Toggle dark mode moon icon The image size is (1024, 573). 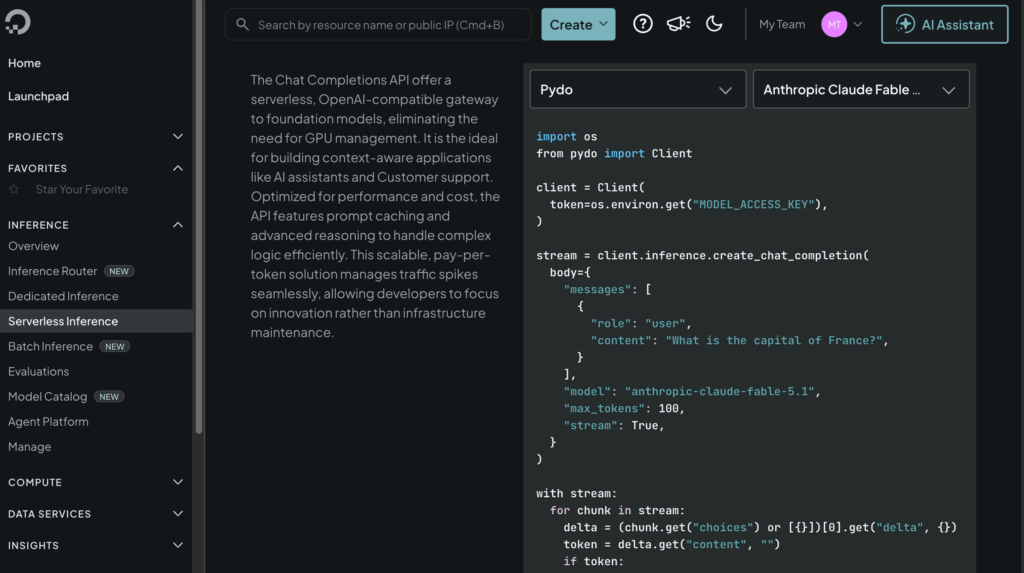(x=714, y=24)
